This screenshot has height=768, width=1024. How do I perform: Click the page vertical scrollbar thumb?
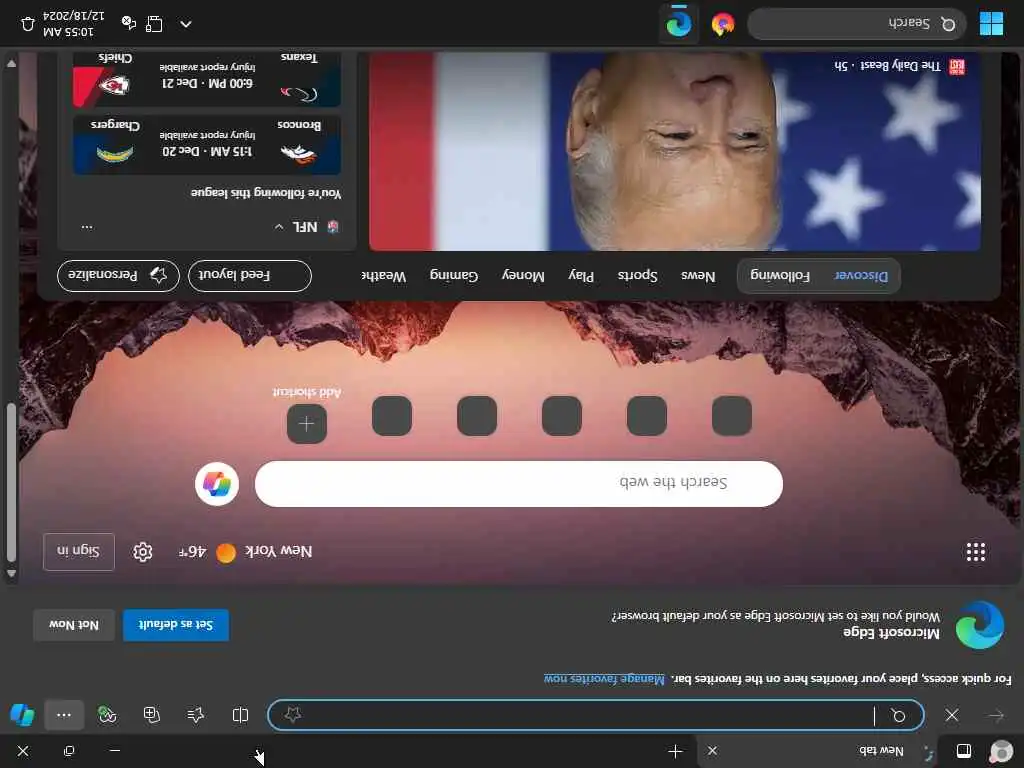click(10, 483)
